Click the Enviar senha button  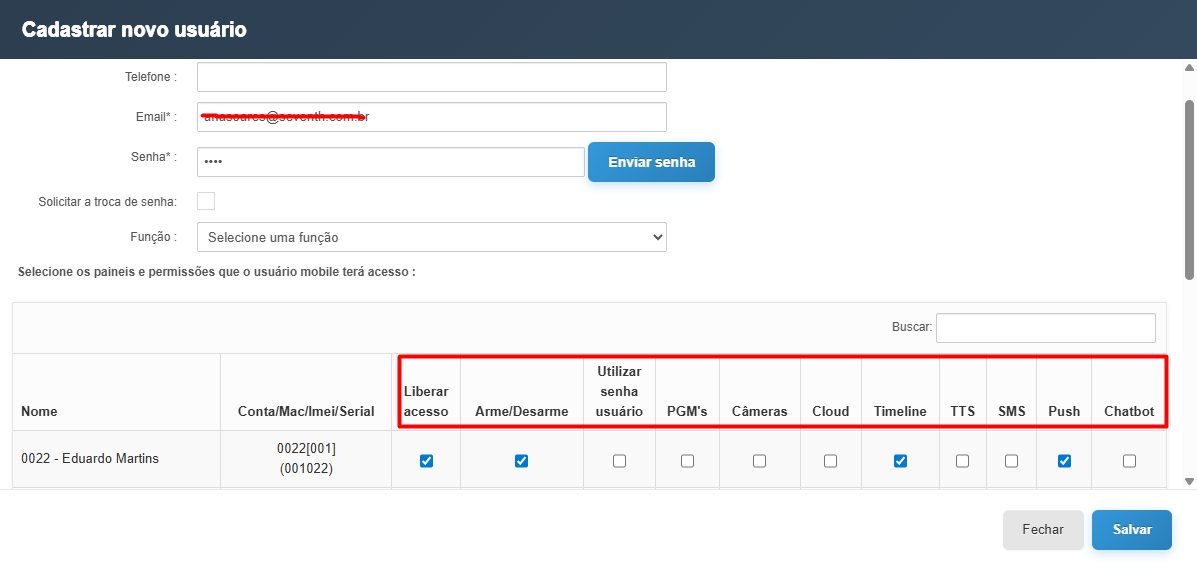651,162
